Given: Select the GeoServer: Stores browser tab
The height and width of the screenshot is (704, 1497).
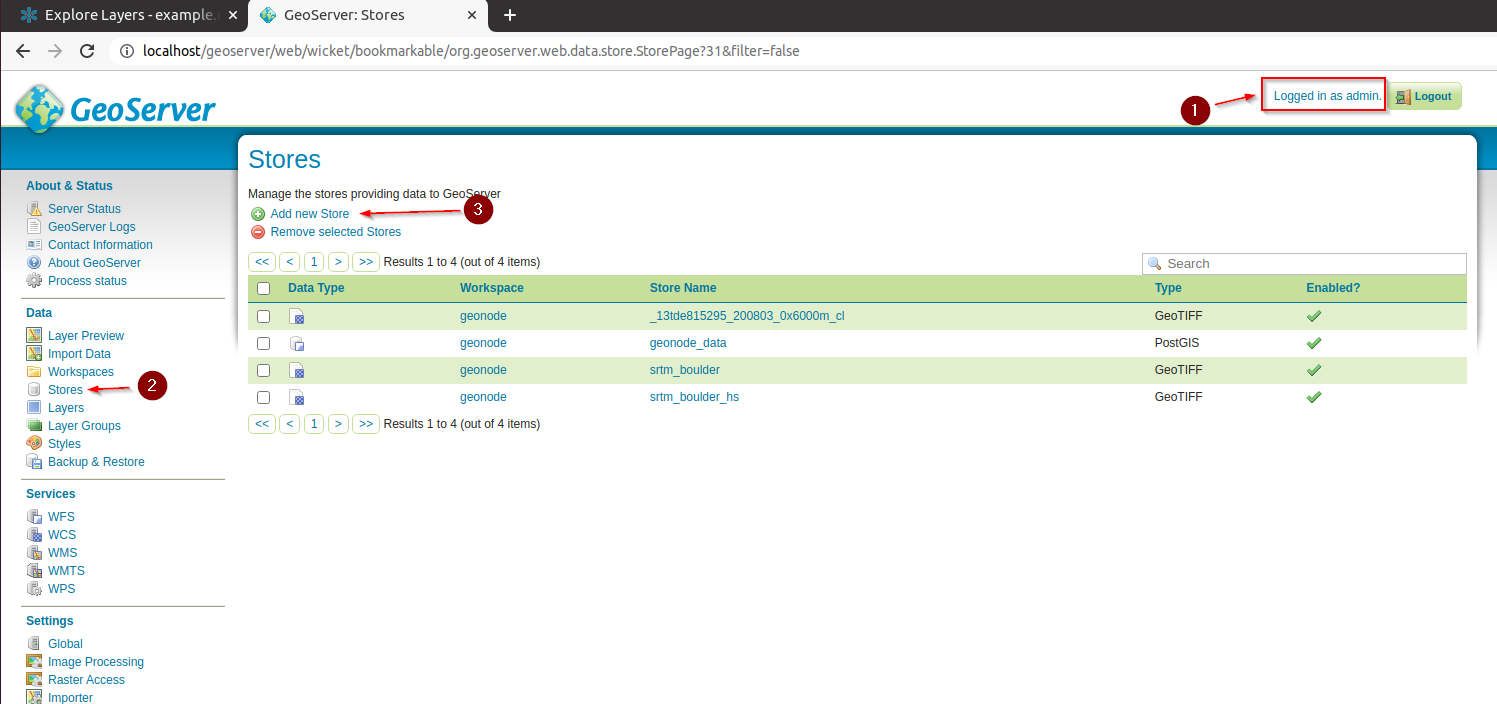Looking at the screenshot, I should click(x=368, y=15).
